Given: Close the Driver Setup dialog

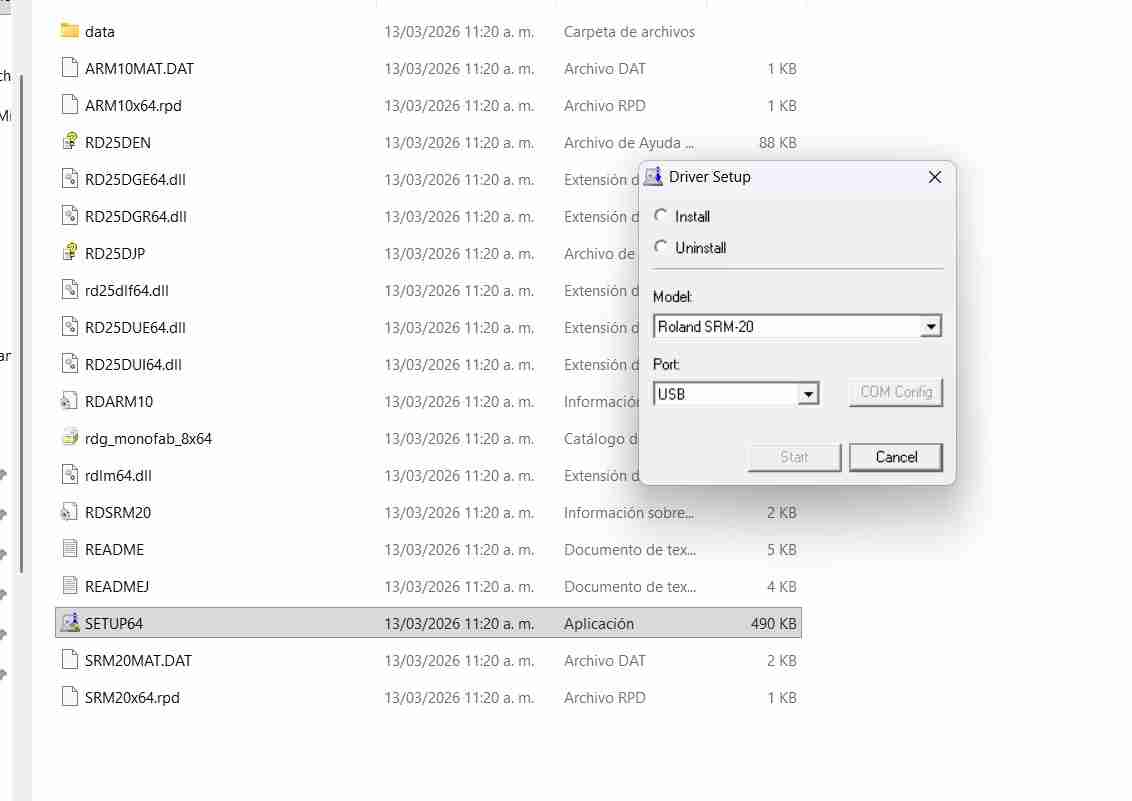Looking at the screenshot, I should click(934, 177).
